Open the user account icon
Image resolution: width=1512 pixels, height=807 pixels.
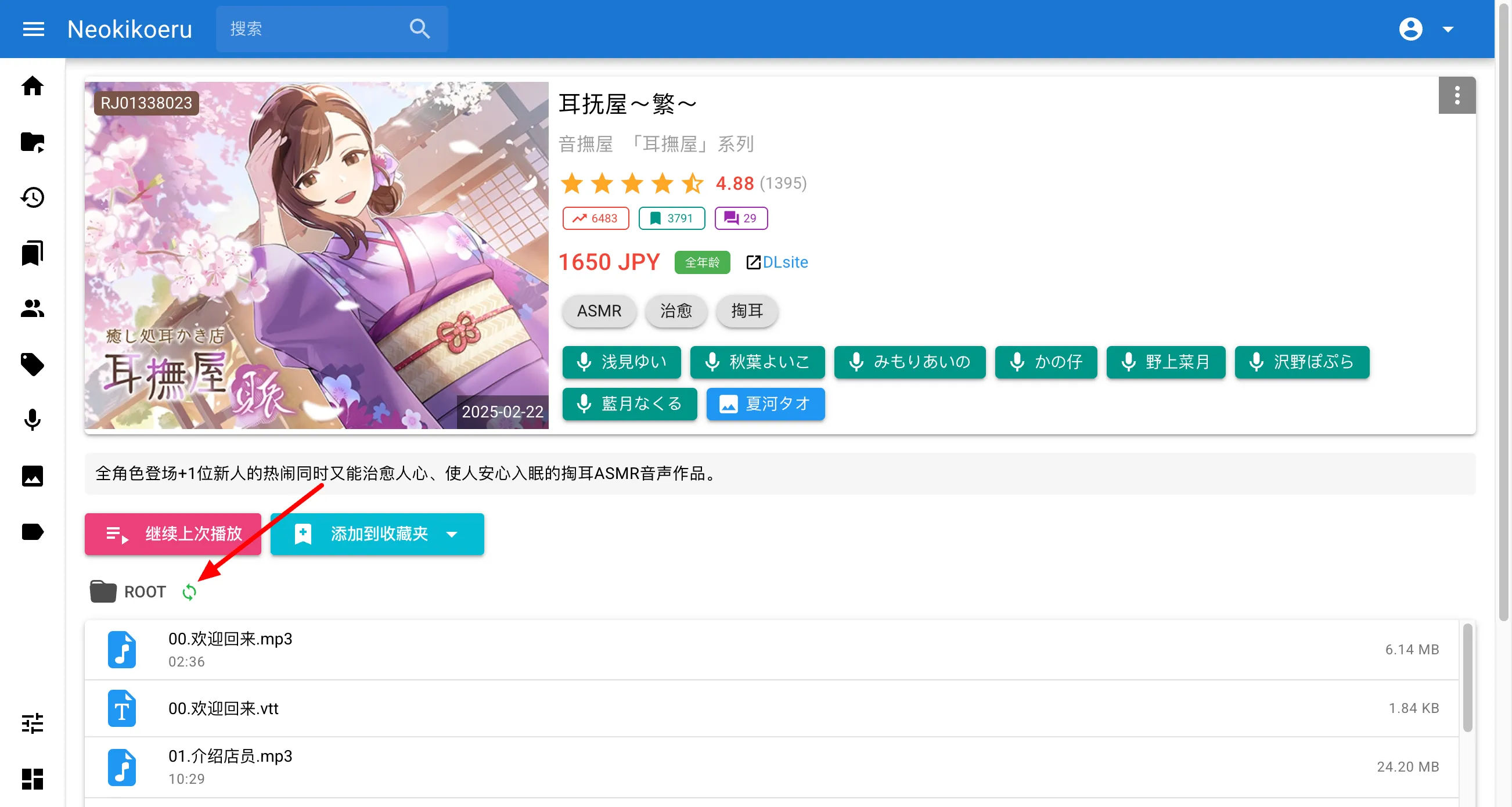tap(1410, 29)
